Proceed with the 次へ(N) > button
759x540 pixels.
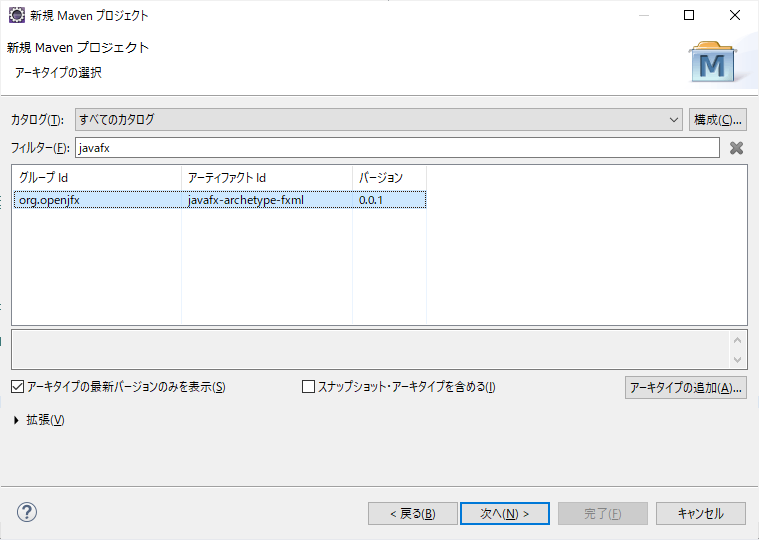(x=505, y=513)
